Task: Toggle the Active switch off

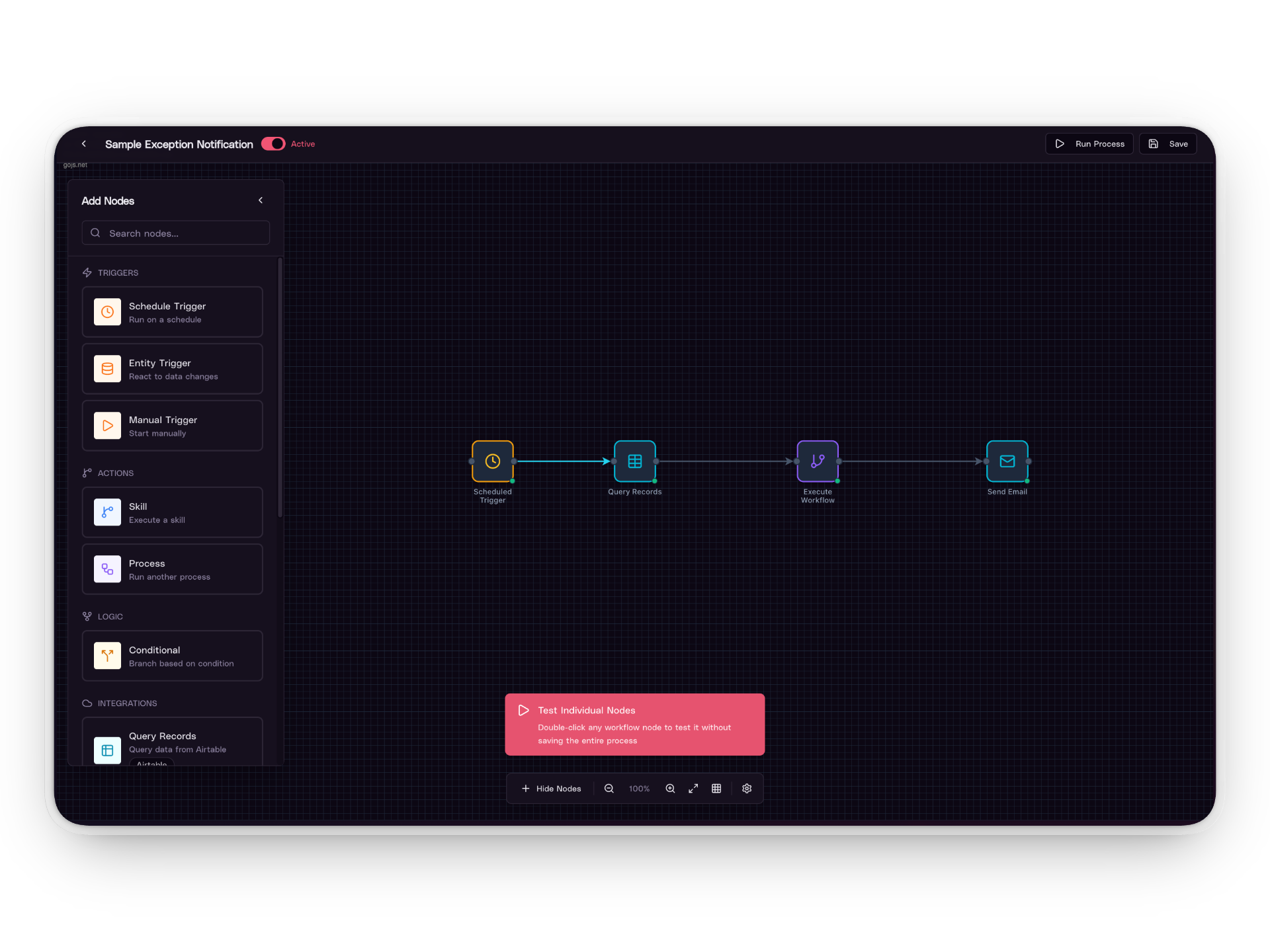Action: (x=273, y=143)
